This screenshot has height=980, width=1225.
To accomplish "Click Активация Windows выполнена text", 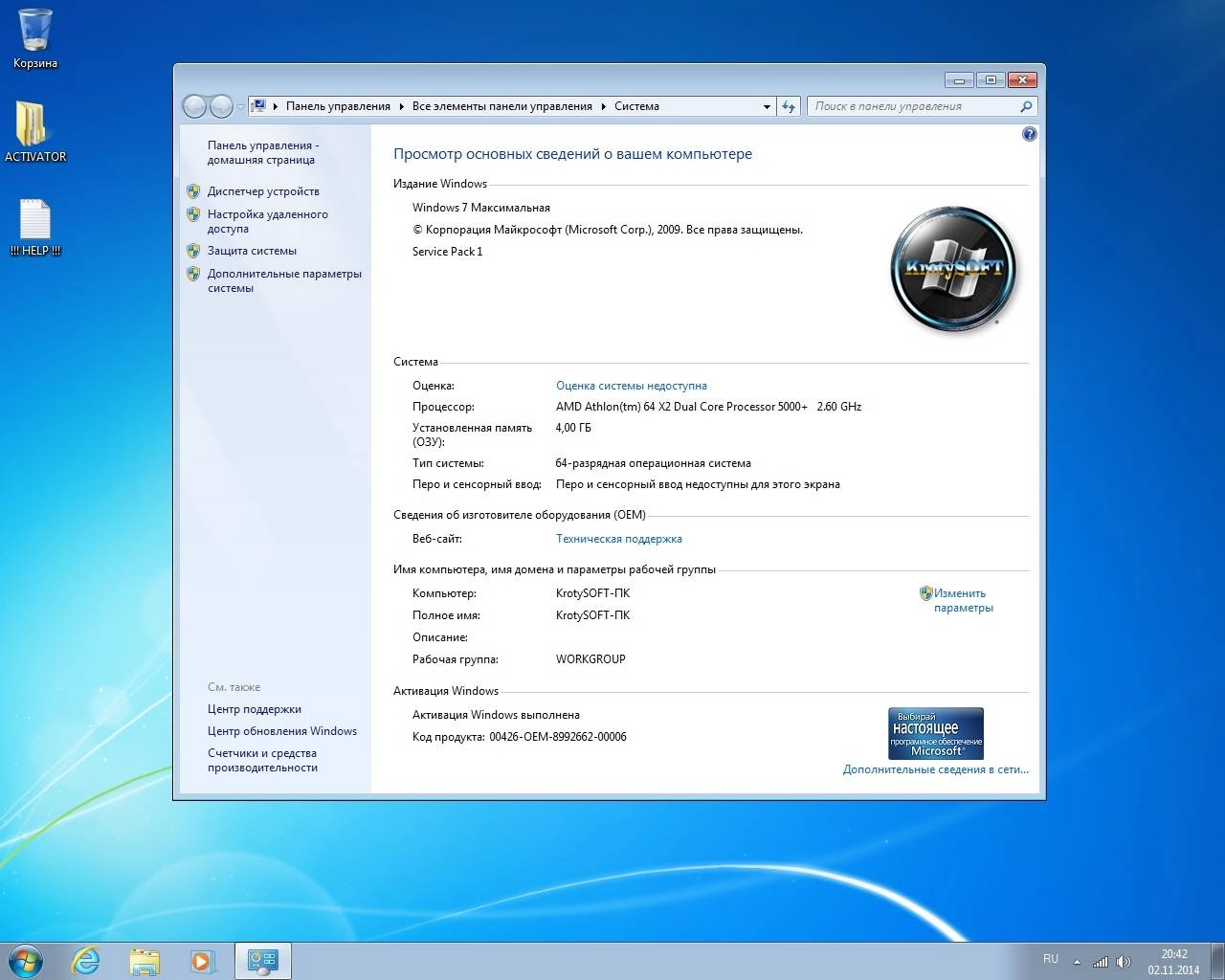I will click(496, 715).
